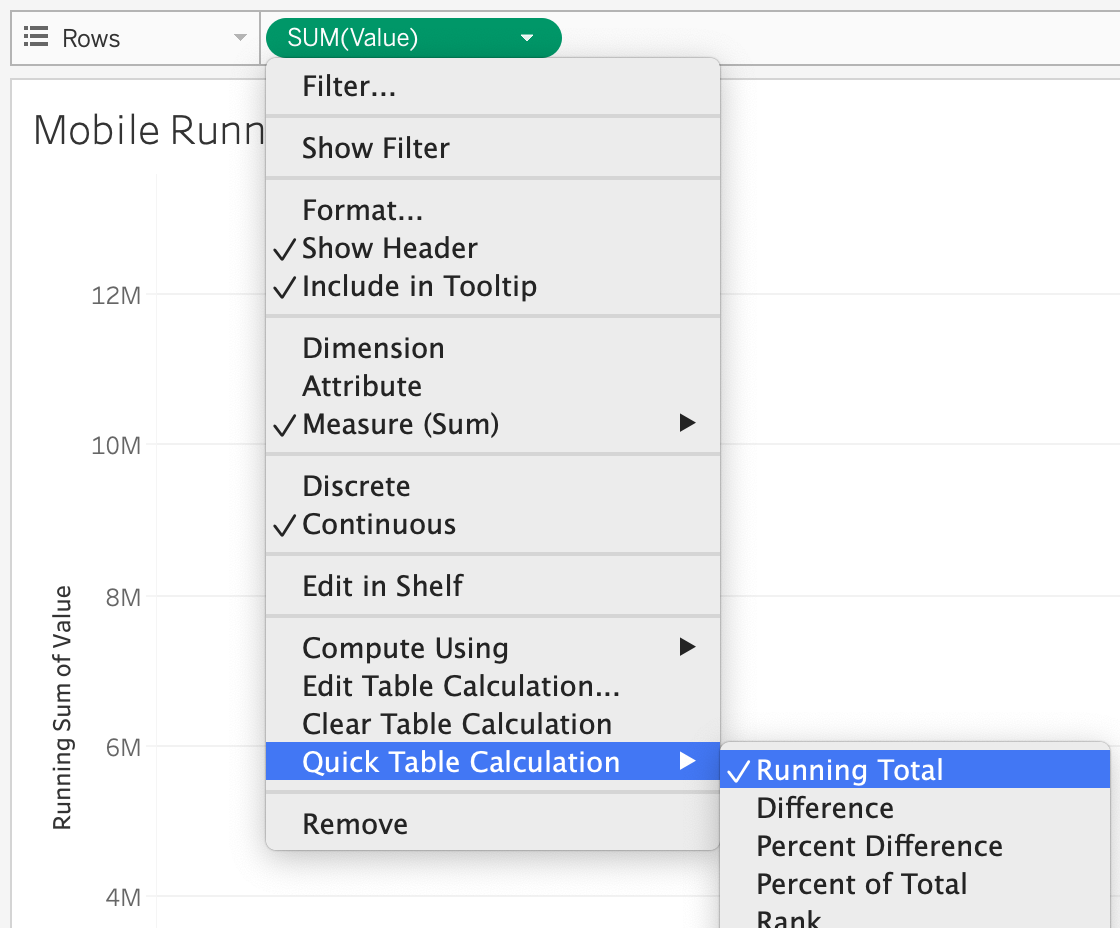
Task: Open the Compute Using submenu
Action: 492,648
